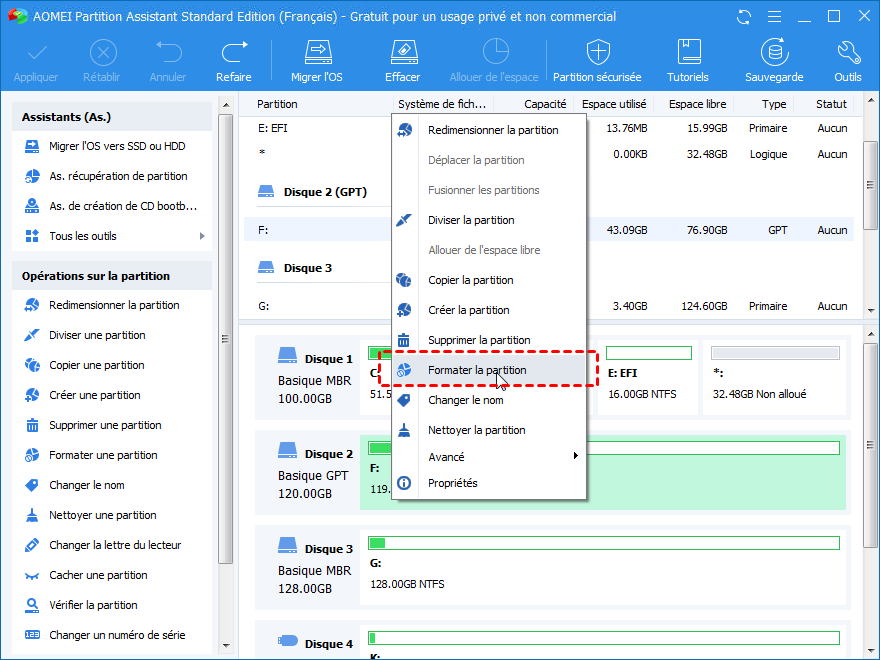880x660 pixels.
Task: Click Cacher une partition in sidebar
Action: pyautogui.click(x=98, y=575)
